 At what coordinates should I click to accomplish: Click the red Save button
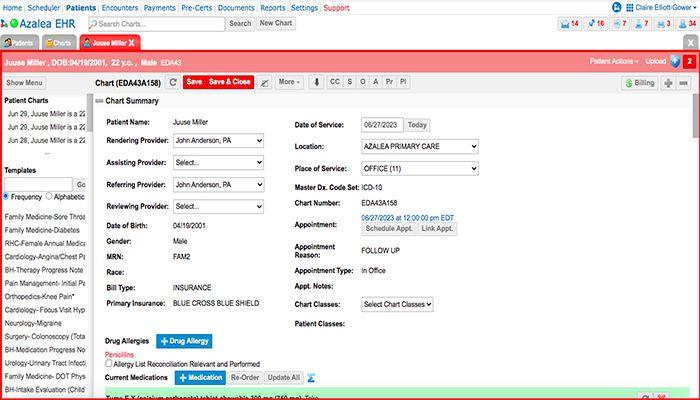pos(194,82)
